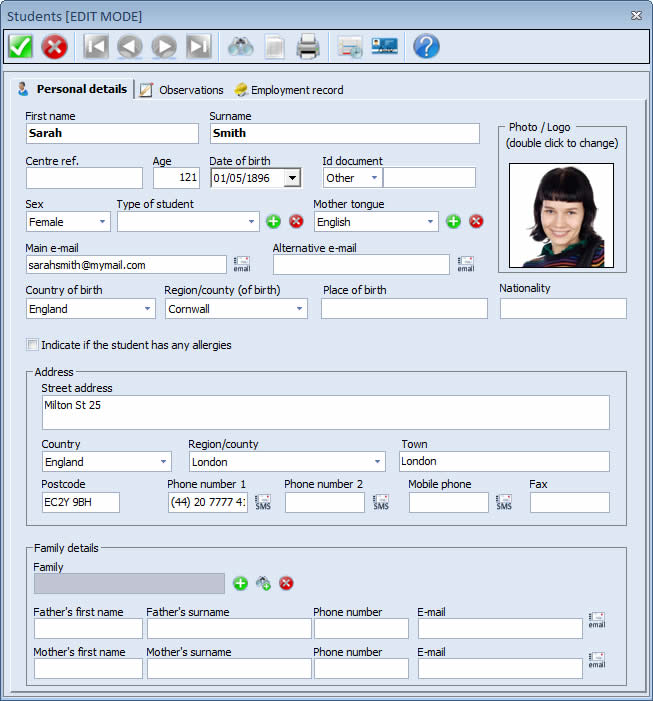Open the Country of birth dropdown
This screenshot has height=701, width=653.
(x=147, y=309)
